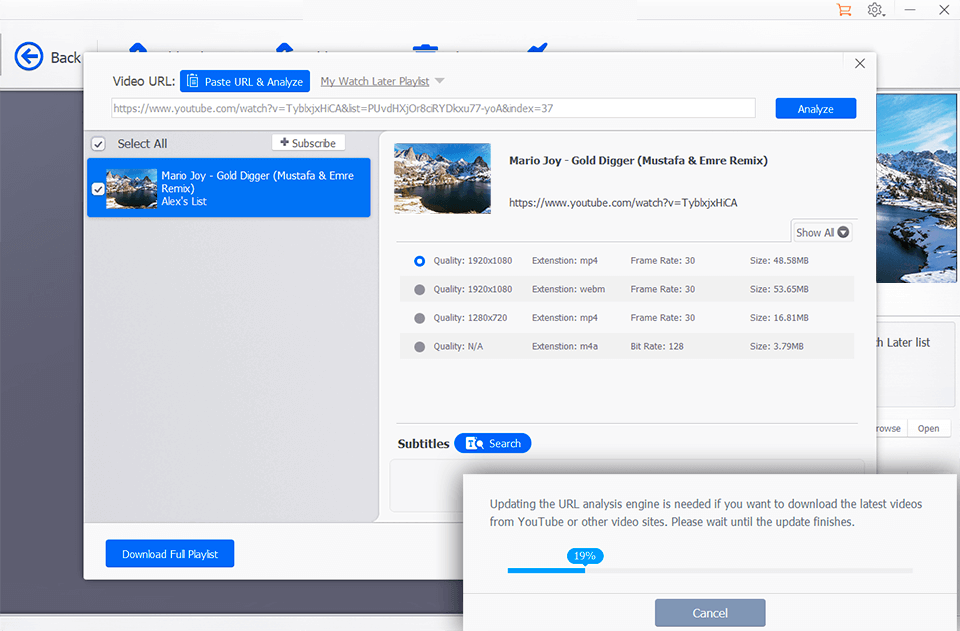Viewport: 960px width, 631px height.
Task: Click the video URL input field
Action: click(x=433, y=108)
